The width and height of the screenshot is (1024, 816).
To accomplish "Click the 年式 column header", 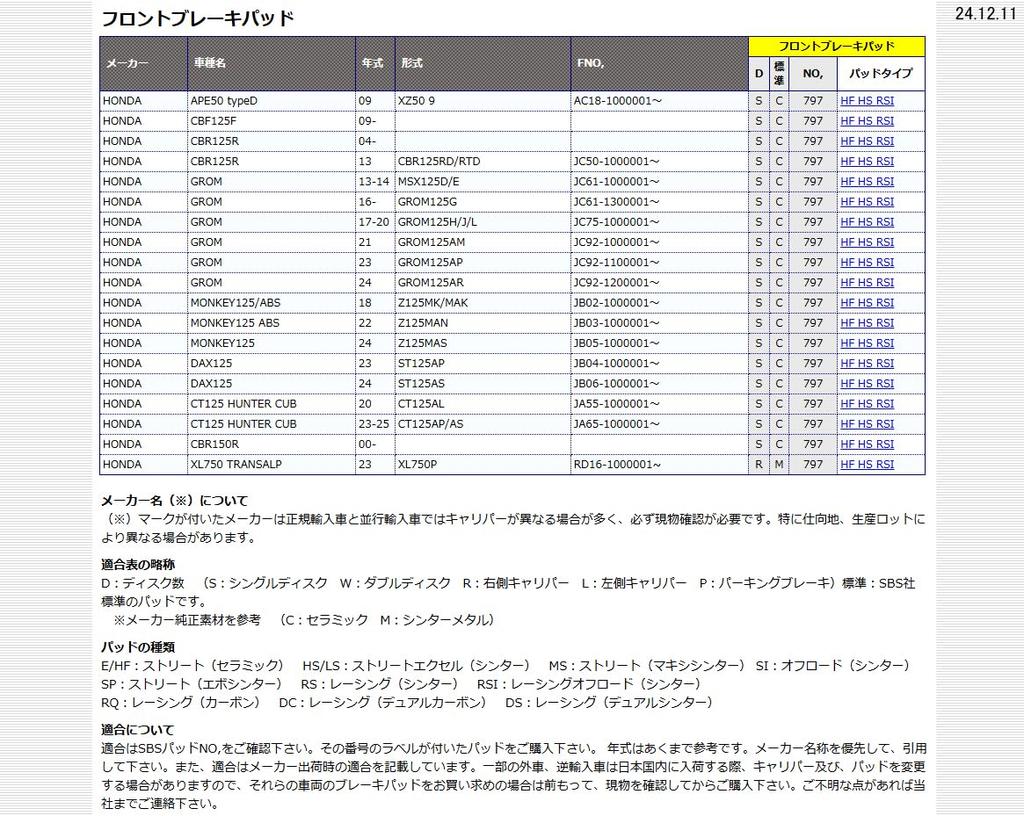I will pos(372,63).
